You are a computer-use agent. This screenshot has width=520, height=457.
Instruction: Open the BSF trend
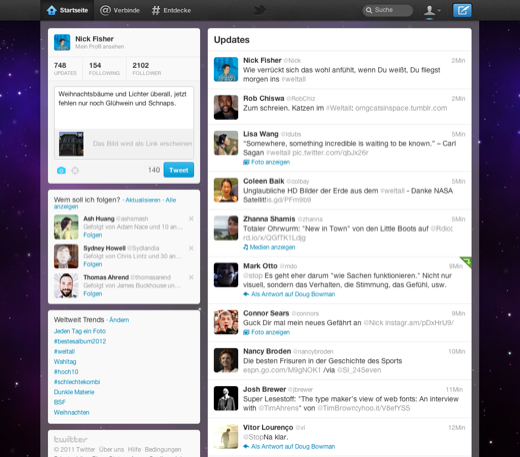pyautogui.click(x=60, y=402)
